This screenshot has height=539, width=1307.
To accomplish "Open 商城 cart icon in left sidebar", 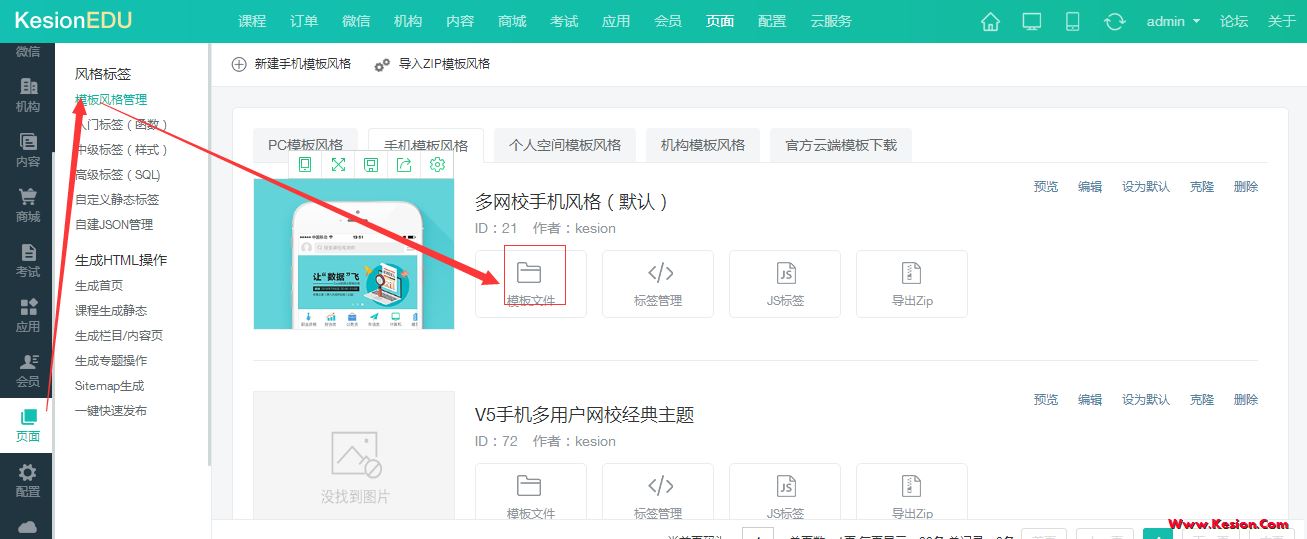I will click(28, 204).
